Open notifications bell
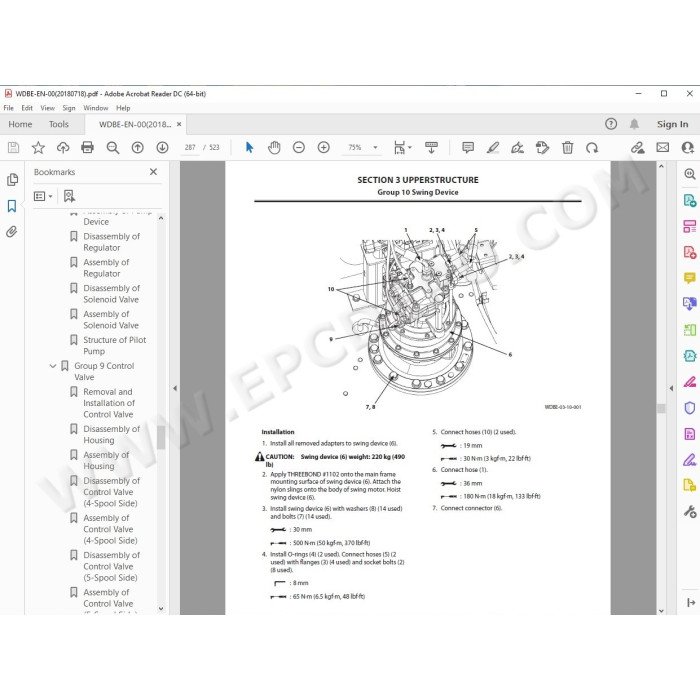700x700 pixels. point(634,124)
